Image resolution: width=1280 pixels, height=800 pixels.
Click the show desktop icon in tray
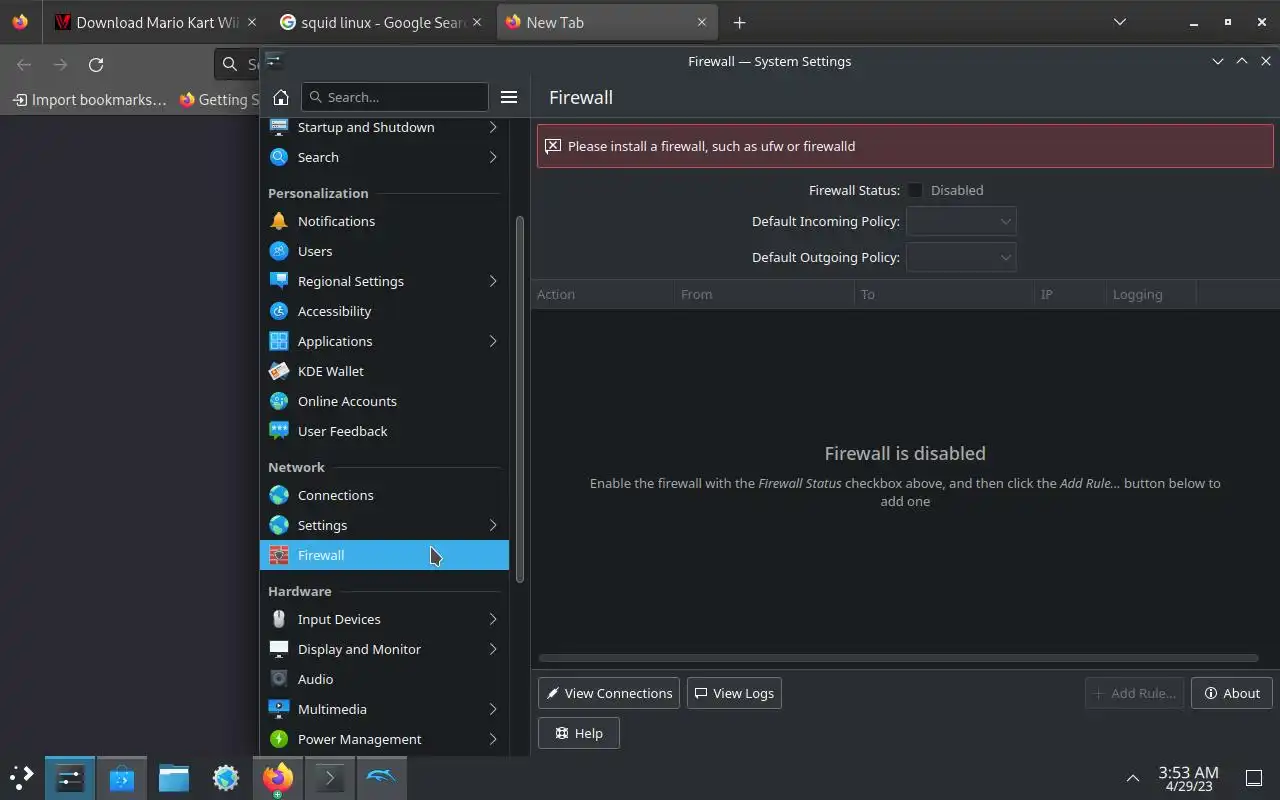click(x=1253, y=778)
